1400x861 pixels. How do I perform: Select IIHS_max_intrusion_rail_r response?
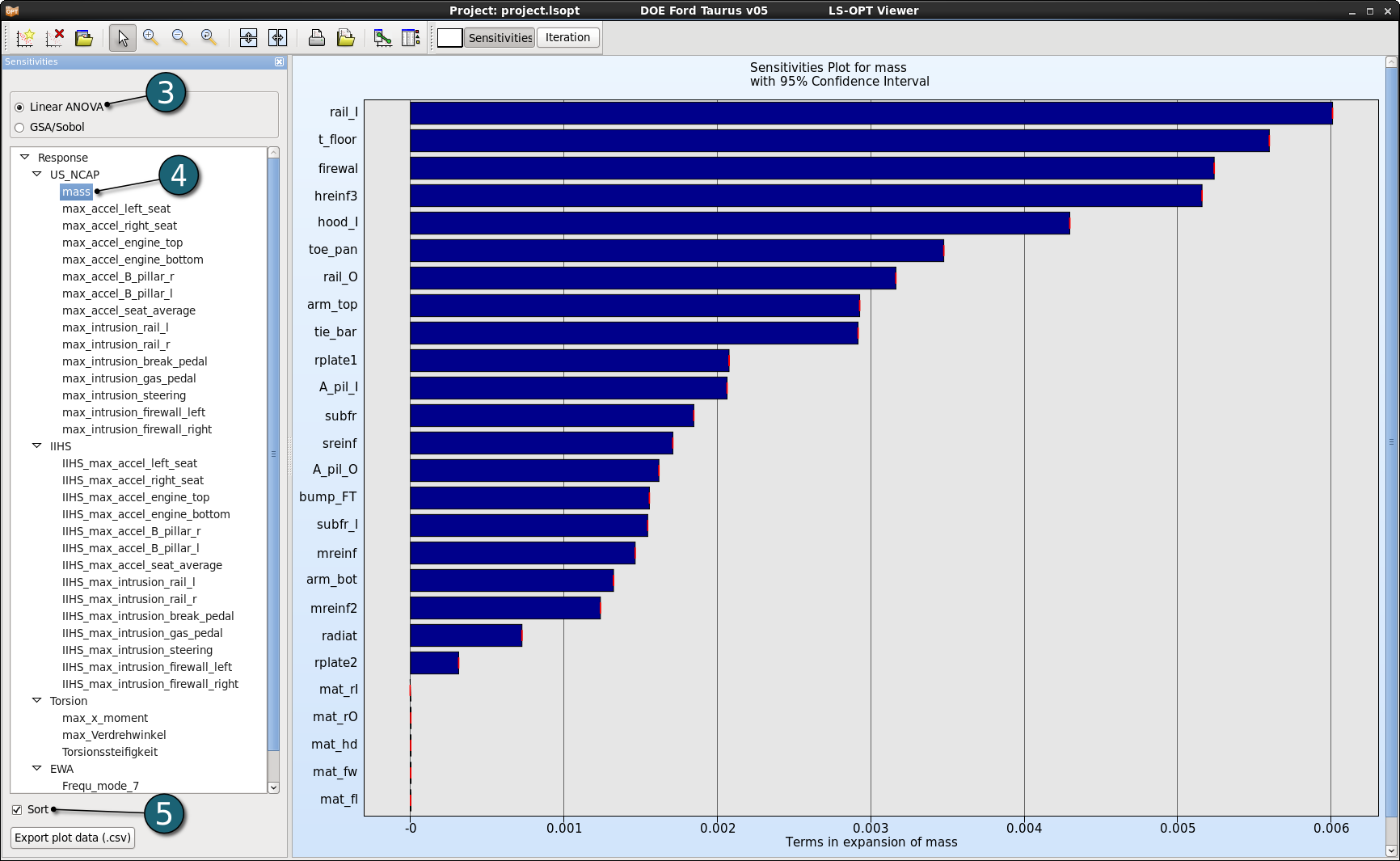pyautogui.click(x=129, y=599)
